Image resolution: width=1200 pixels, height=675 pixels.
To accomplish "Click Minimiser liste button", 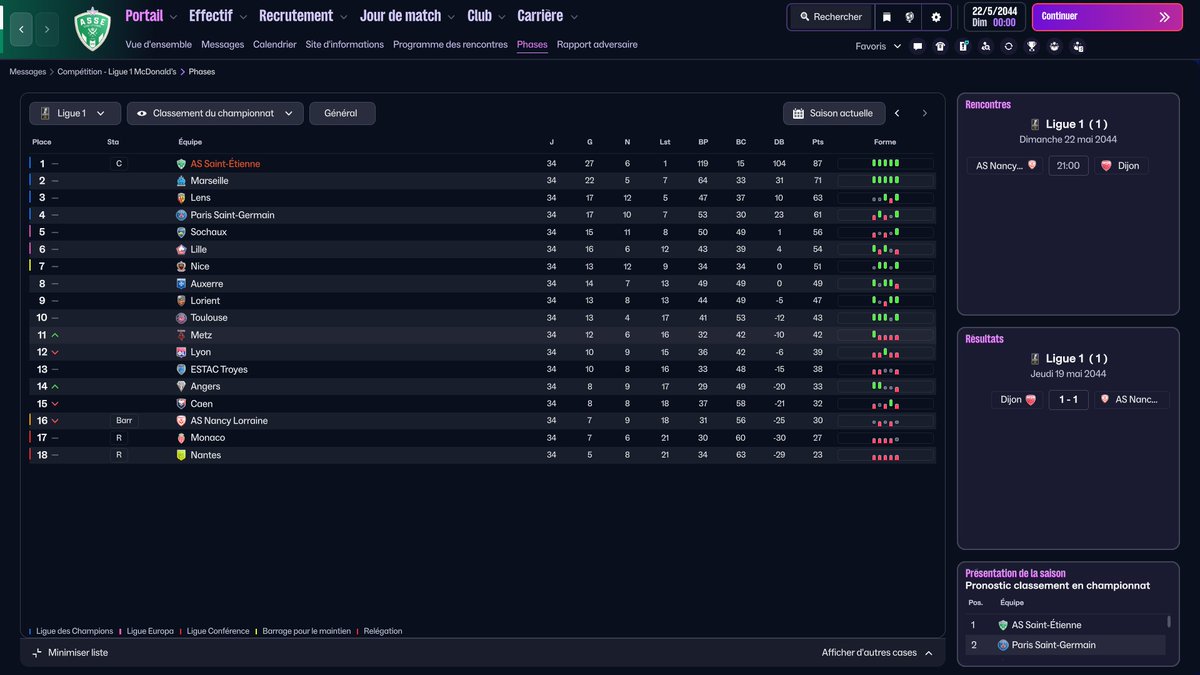I will click(x=70, y=653).
